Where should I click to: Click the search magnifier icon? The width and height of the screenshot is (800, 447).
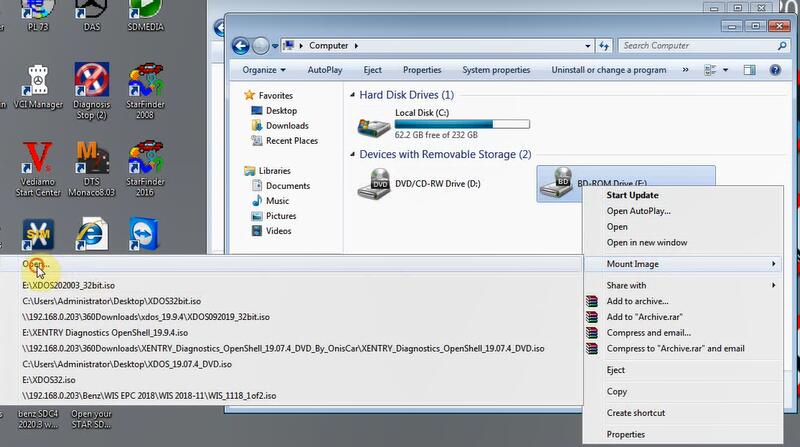tap(782, 46)
